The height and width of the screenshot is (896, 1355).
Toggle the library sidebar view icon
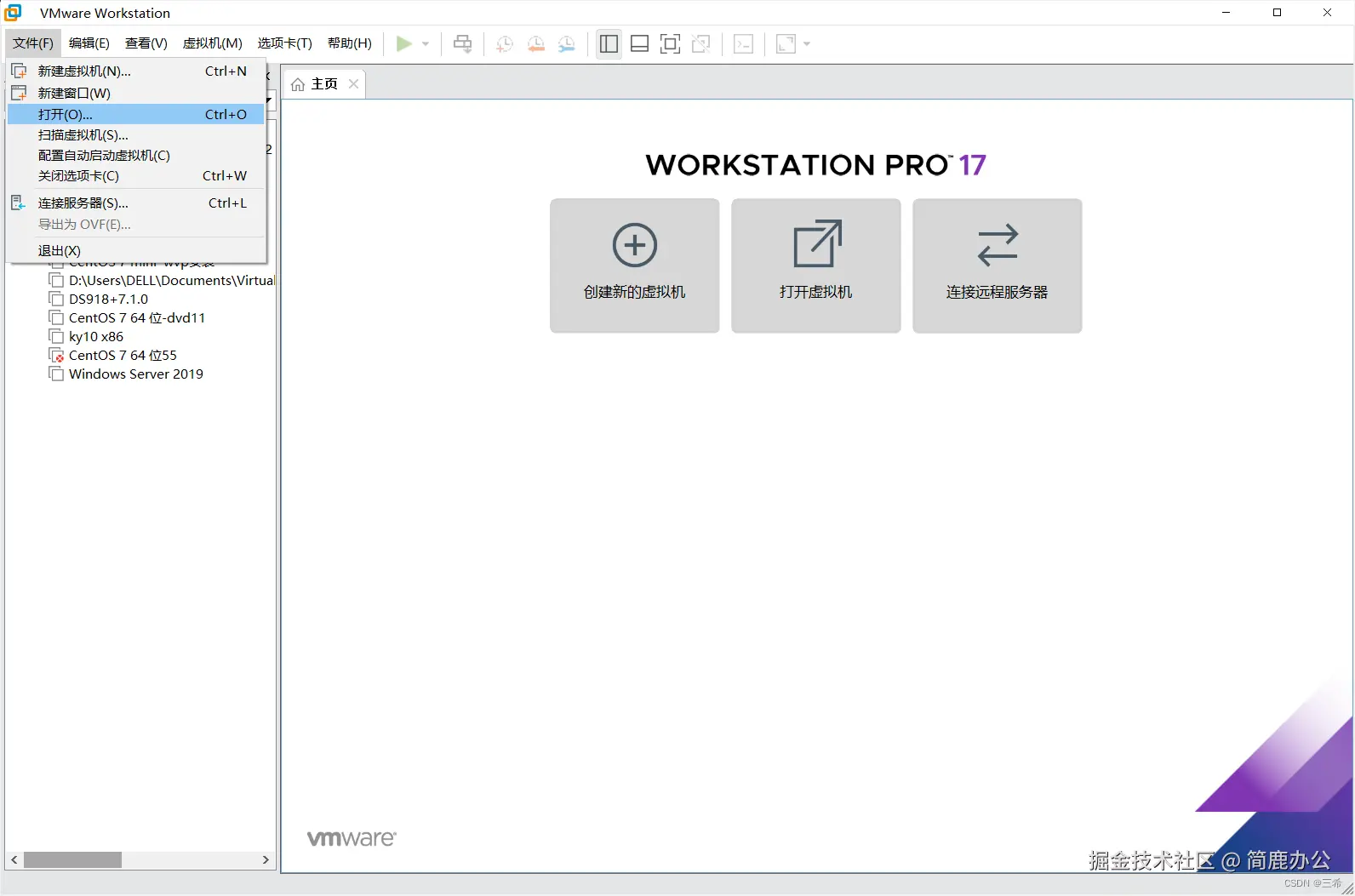609,43
